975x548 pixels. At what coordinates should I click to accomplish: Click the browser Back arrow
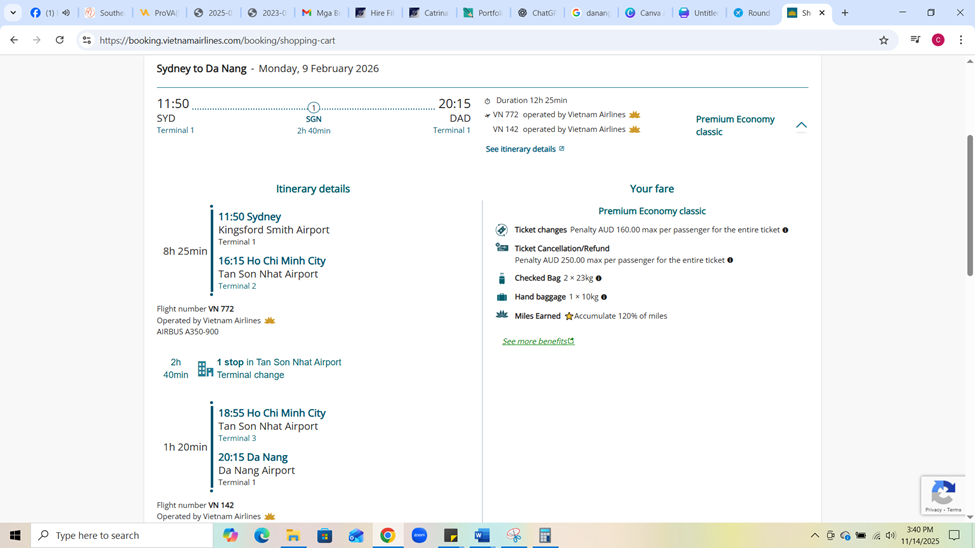coord(14,40)
